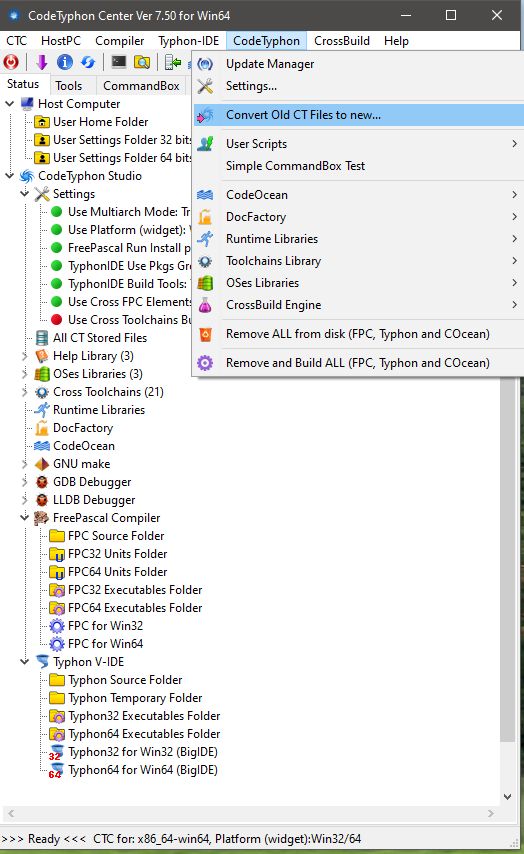Click the blue info toolbar icon

coord(65,62)
